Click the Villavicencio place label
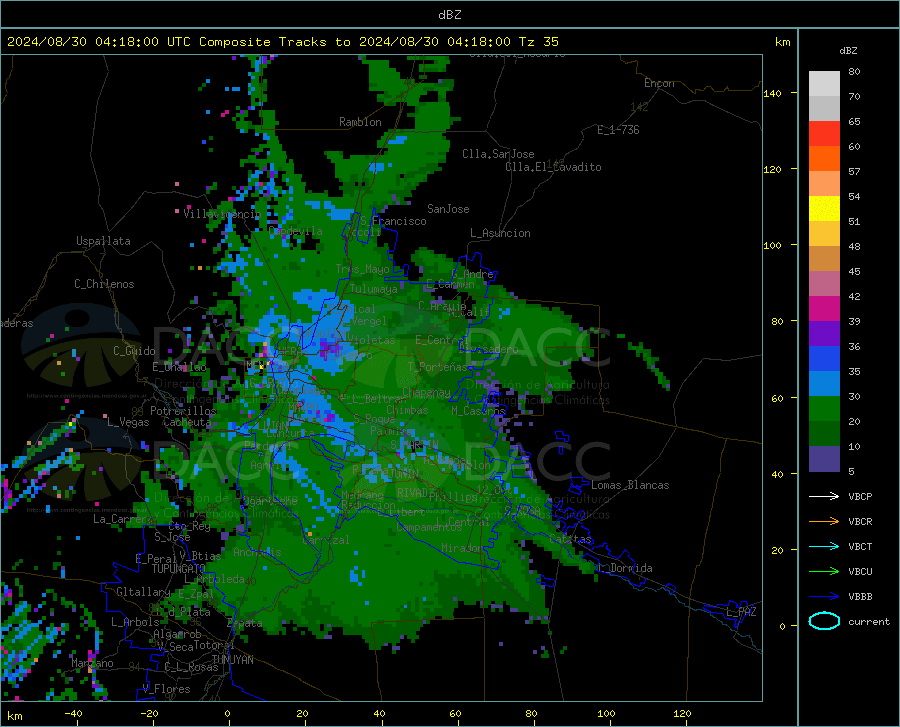 coord(222,214)
